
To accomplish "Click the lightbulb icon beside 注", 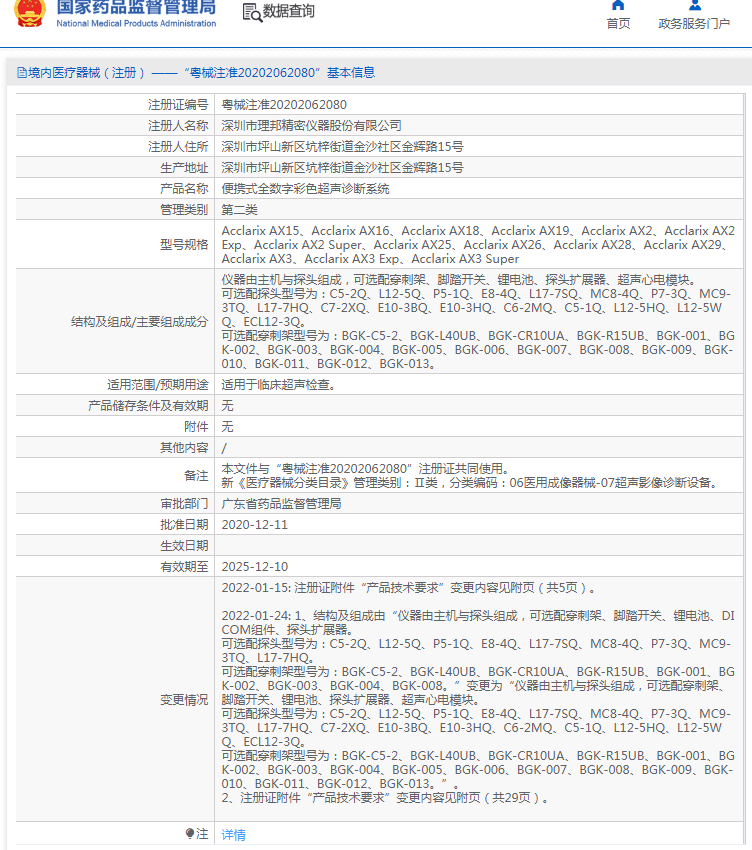I will [x=189, y=833].
